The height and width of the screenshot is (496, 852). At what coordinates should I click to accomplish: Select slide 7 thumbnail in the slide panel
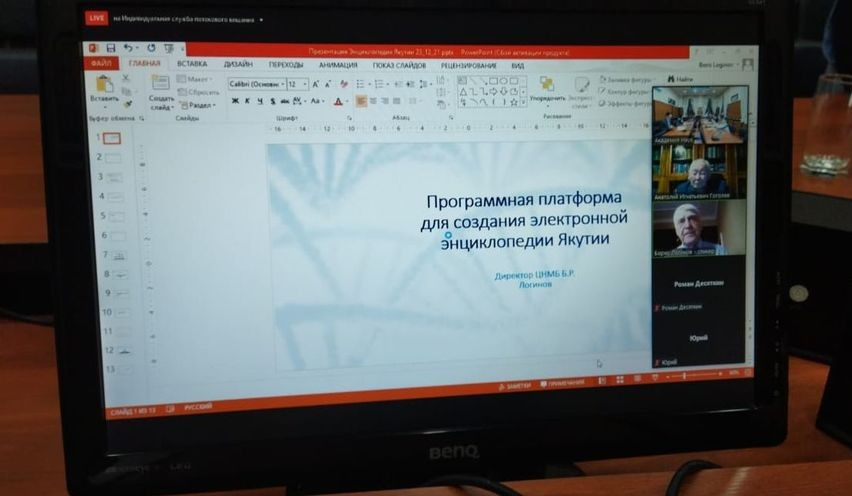[x=119, y=256]
